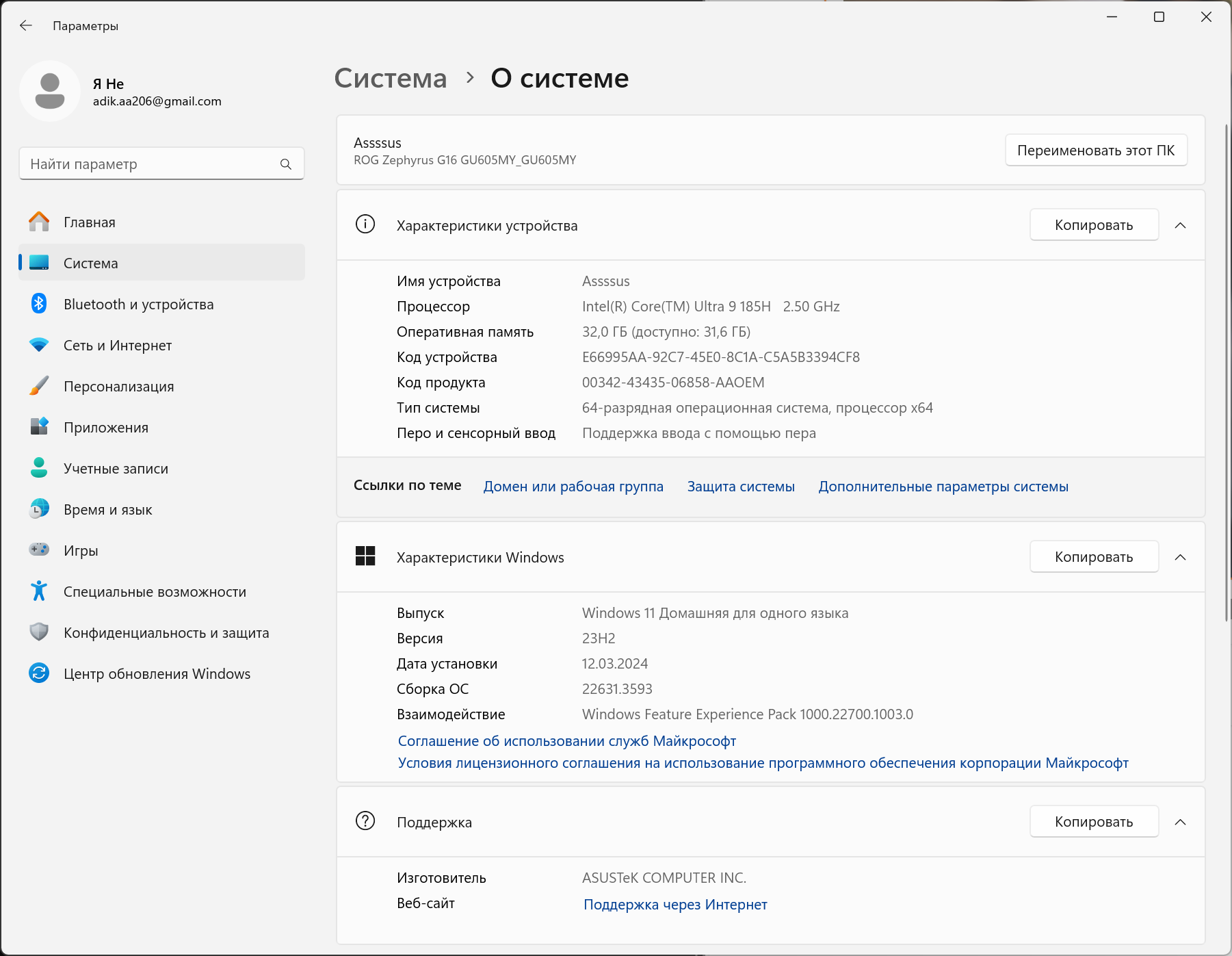Click the Найти параметр search field

click(x=161, y=164)
